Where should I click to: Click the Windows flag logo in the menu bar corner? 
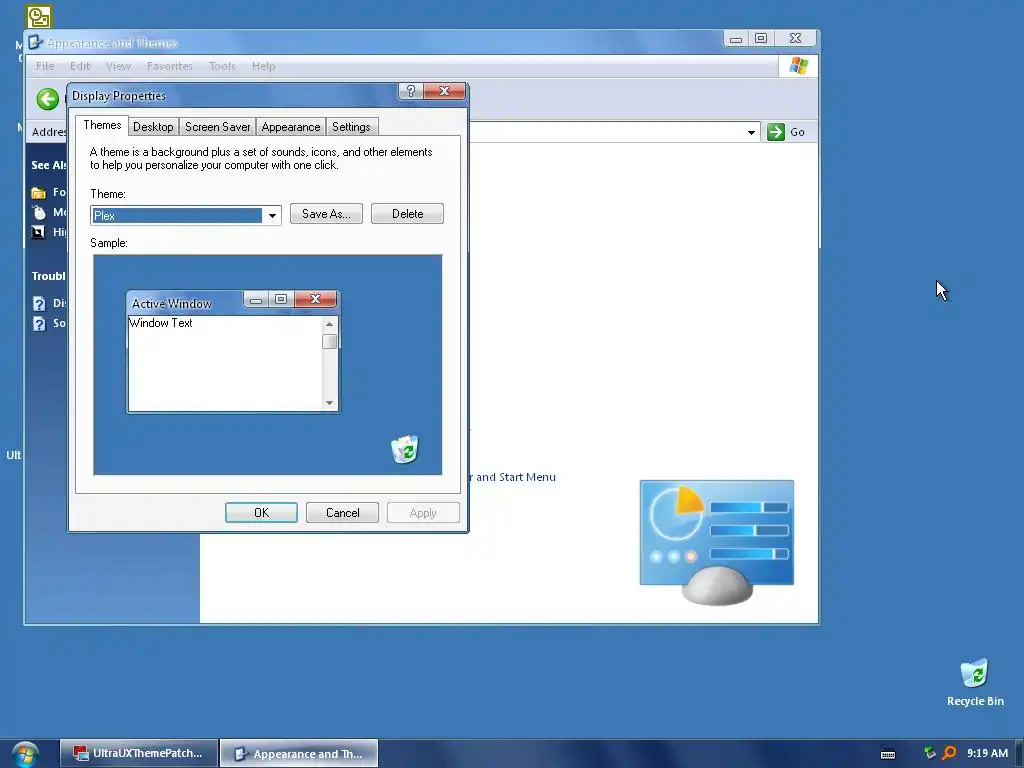(x=798, y=66)
